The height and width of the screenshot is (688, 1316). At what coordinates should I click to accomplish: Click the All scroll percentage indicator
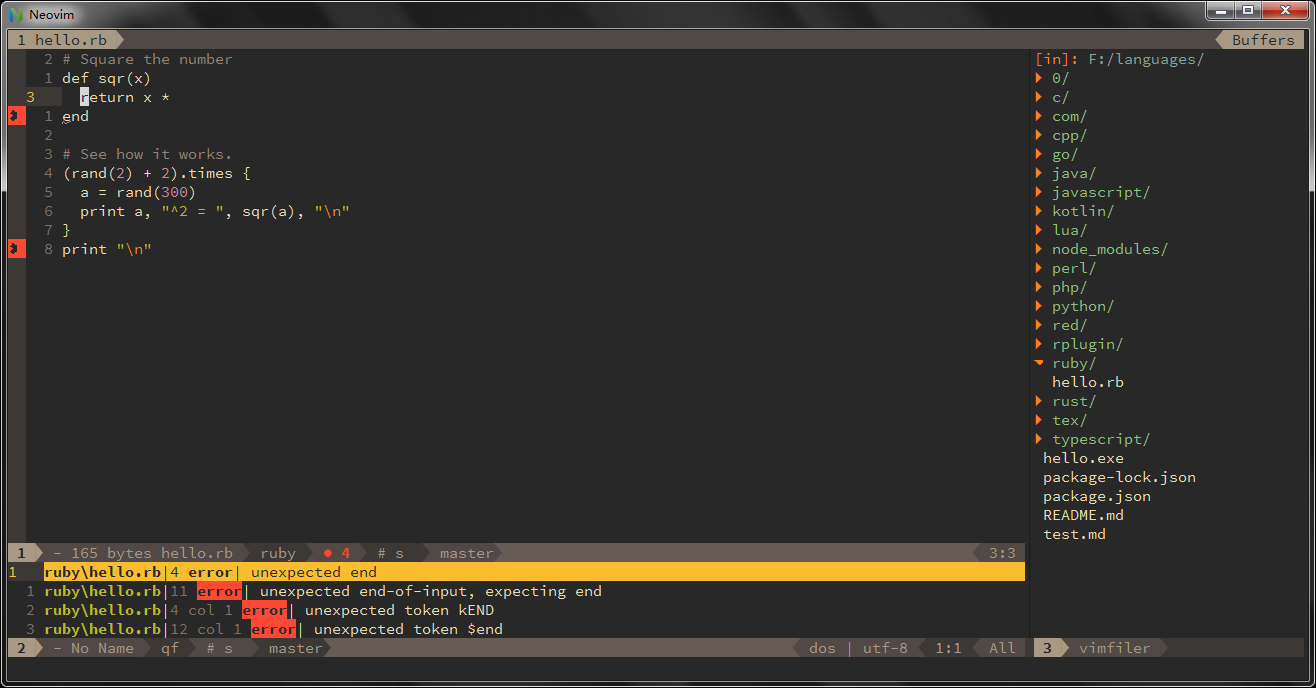click(x=1002, y=648)
